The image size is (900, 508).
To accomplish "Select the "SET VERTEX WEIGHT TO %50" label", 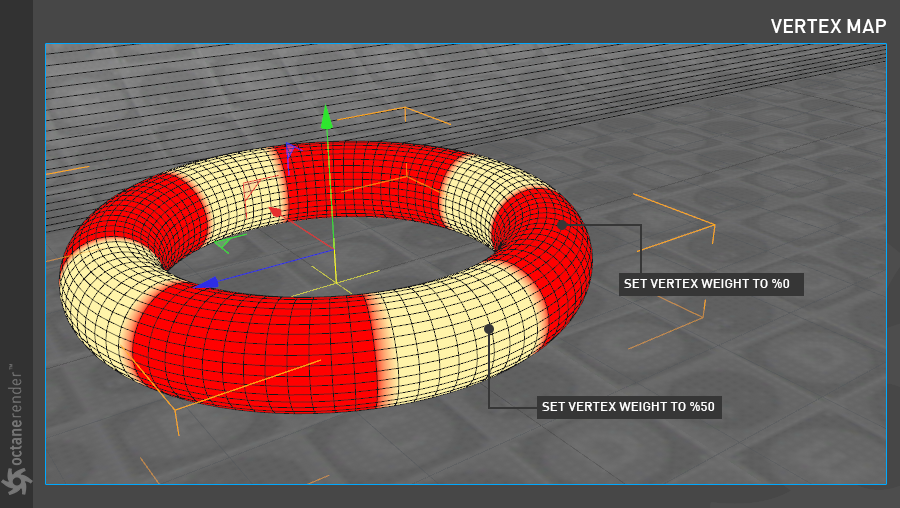I will pyautogui.click(x=629, y=407).
